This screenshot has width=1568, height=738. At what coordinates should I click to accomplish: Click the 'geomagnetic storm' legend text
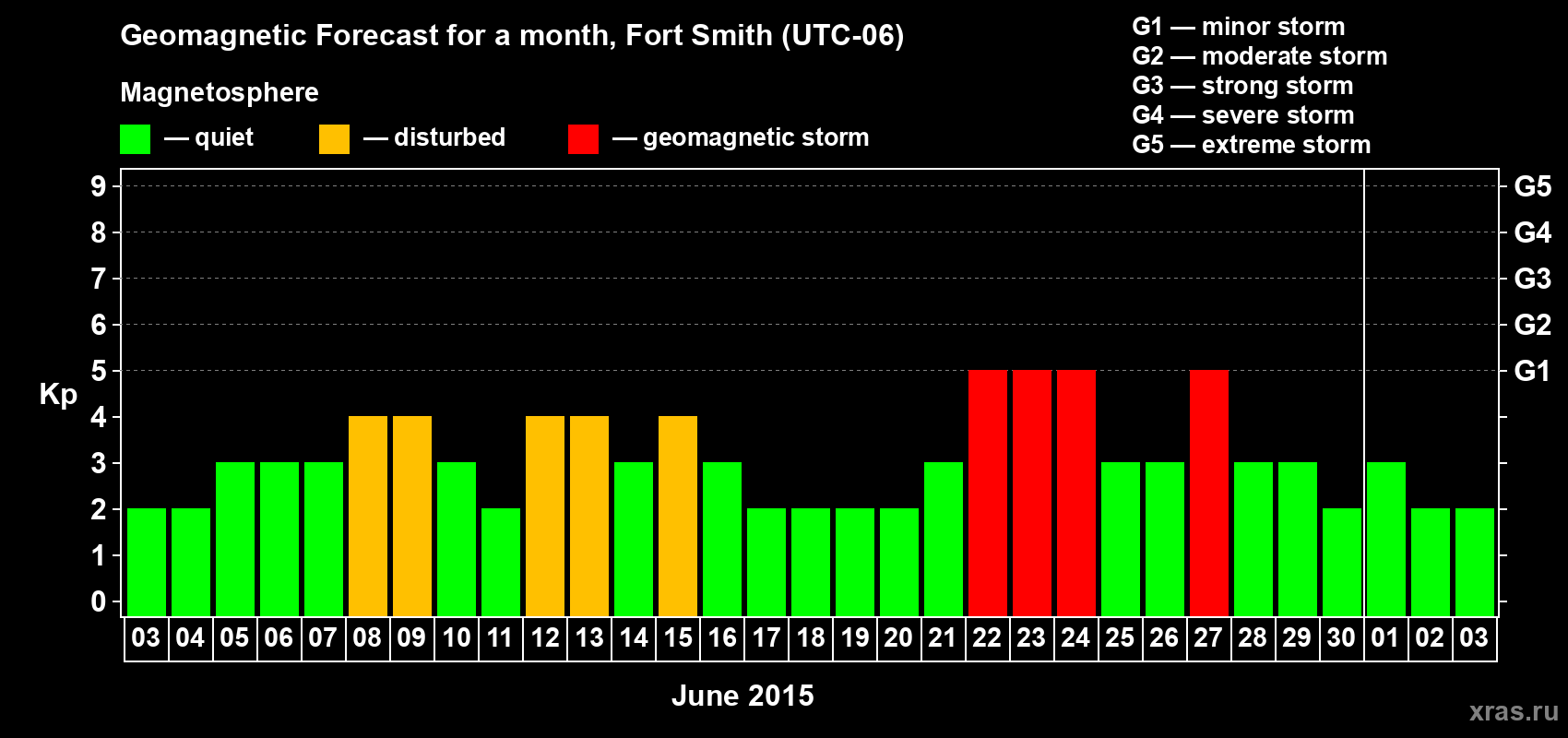tap(756, 137)
